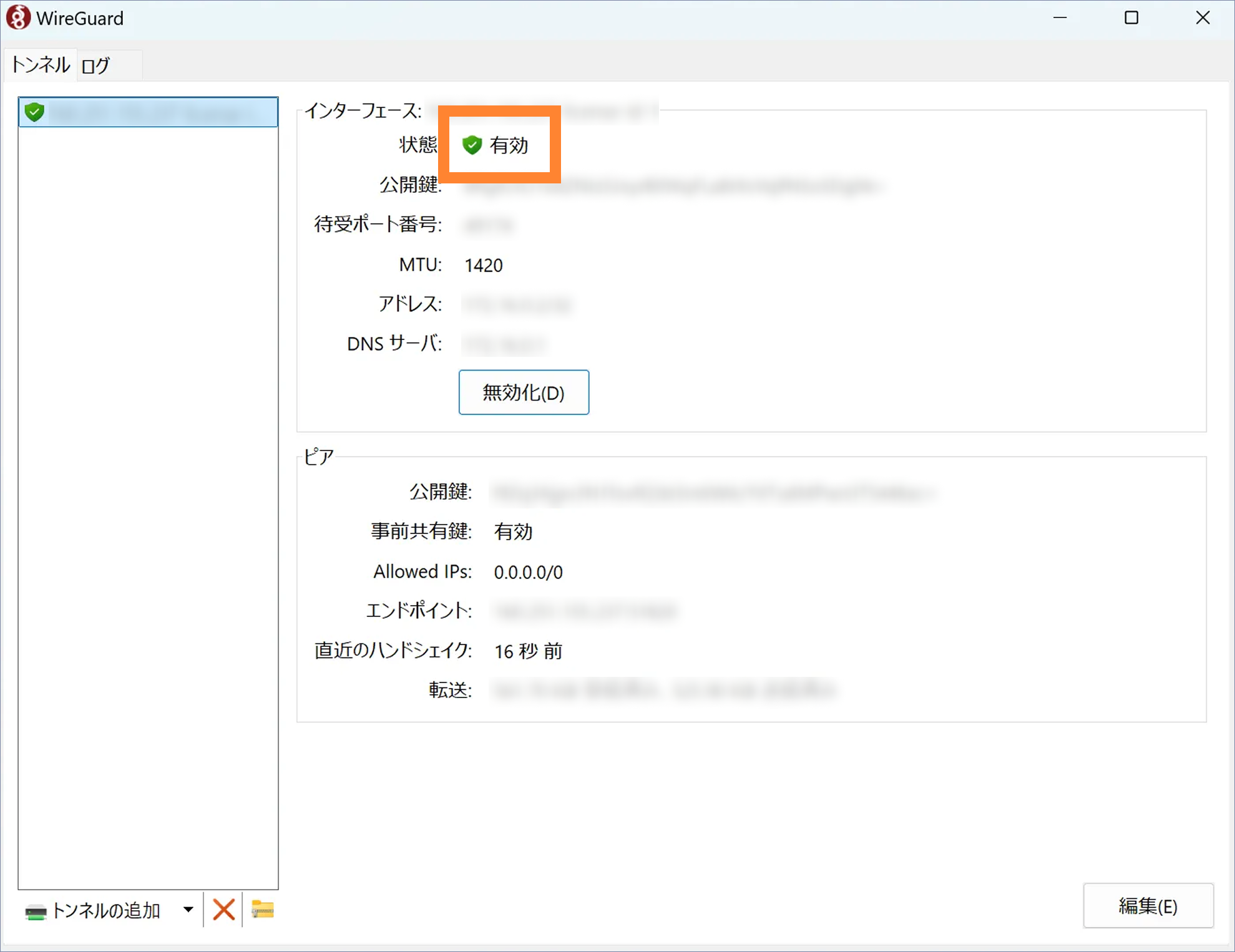The image size is (1235, 952).
Task: Click the 状態 value 有効 text
Action: click(509, 145)
